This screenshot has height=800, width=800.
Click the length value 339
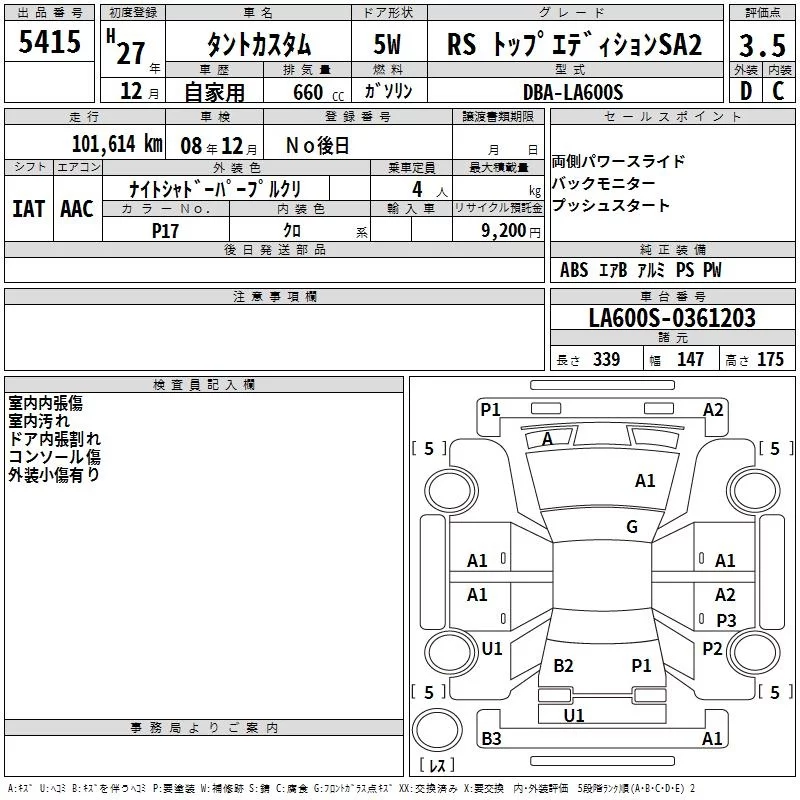606,360
